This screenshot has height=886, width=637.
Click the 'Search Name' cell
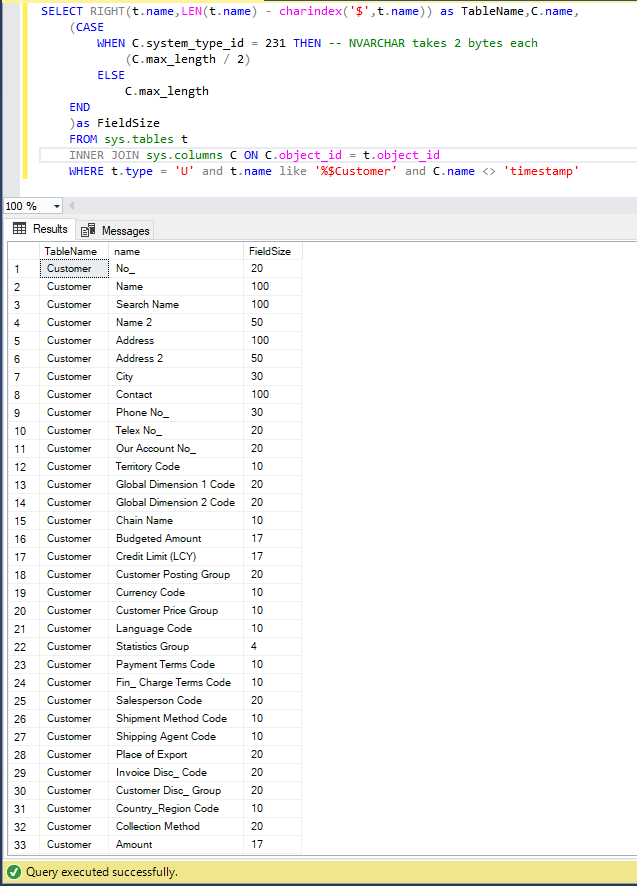tap(176, 305)
